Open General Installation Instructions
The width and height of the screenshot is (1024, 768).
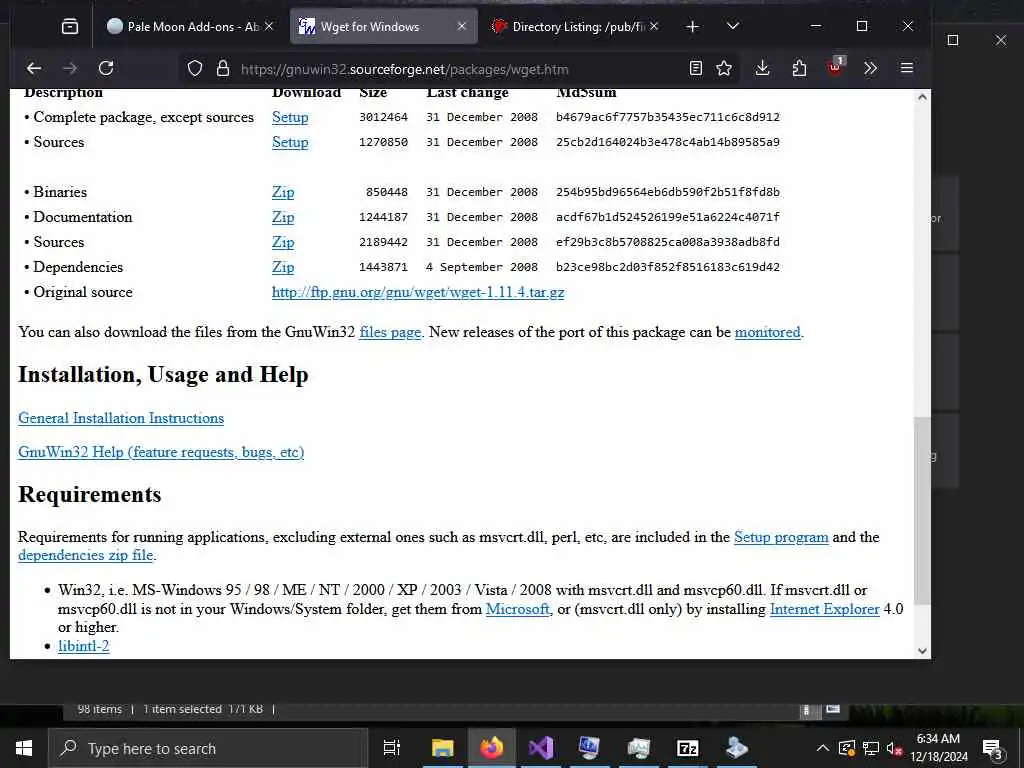coord(121,418)
